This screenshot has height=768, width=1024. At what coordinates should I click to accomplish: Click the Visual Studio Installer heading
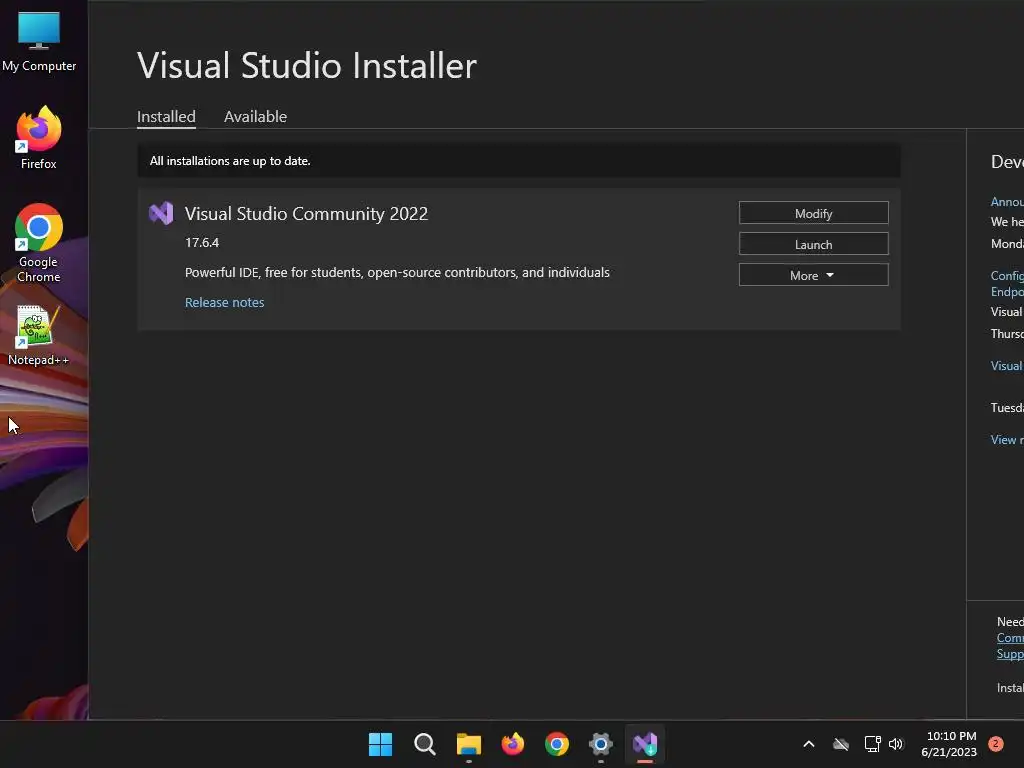click(307, 65)
